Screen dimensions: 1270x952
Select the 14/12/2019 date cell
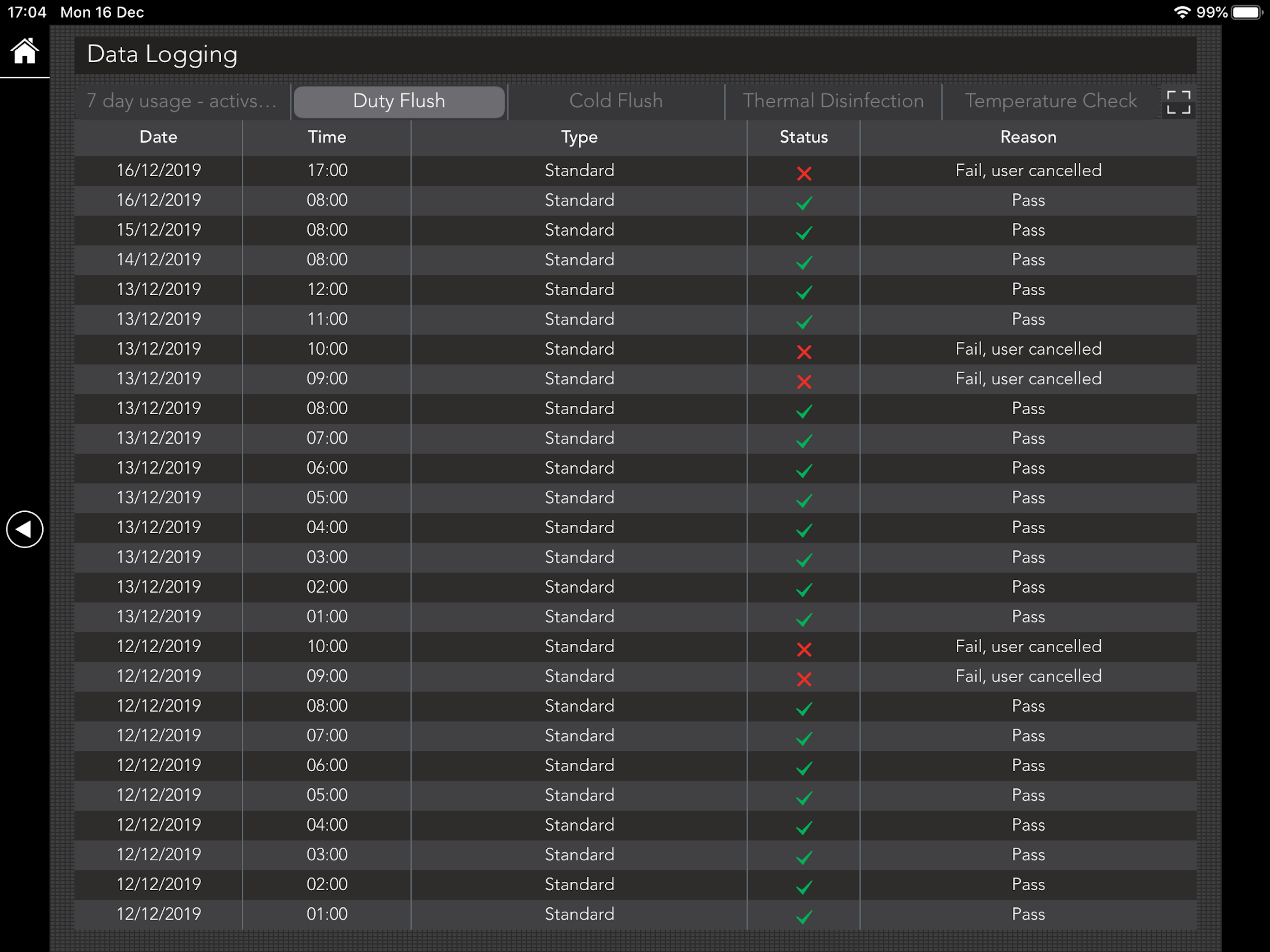pos(159,259)
